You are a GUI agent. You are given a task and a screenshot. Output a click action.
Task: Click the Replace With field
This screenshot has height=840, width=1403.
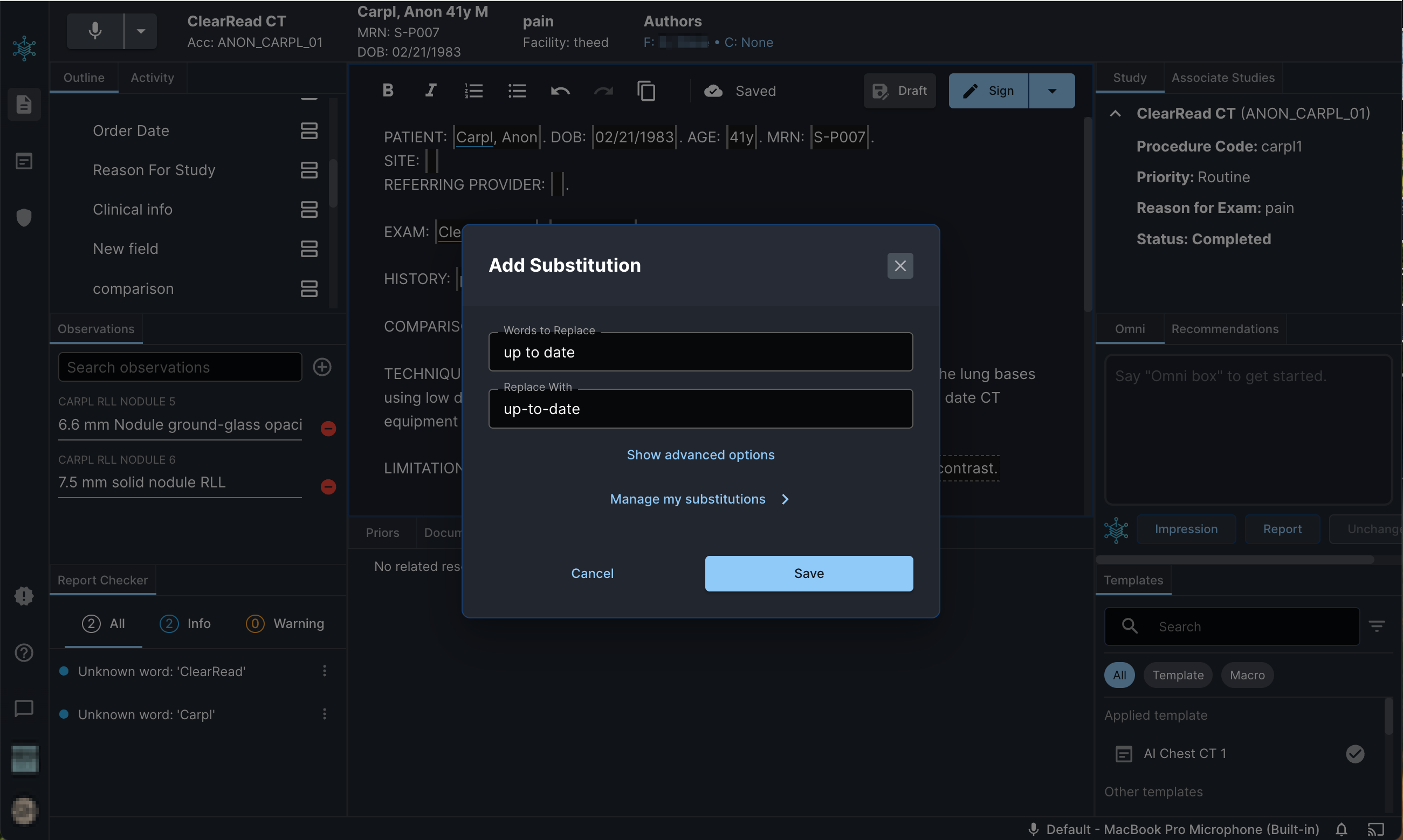(x=700, y=409)
